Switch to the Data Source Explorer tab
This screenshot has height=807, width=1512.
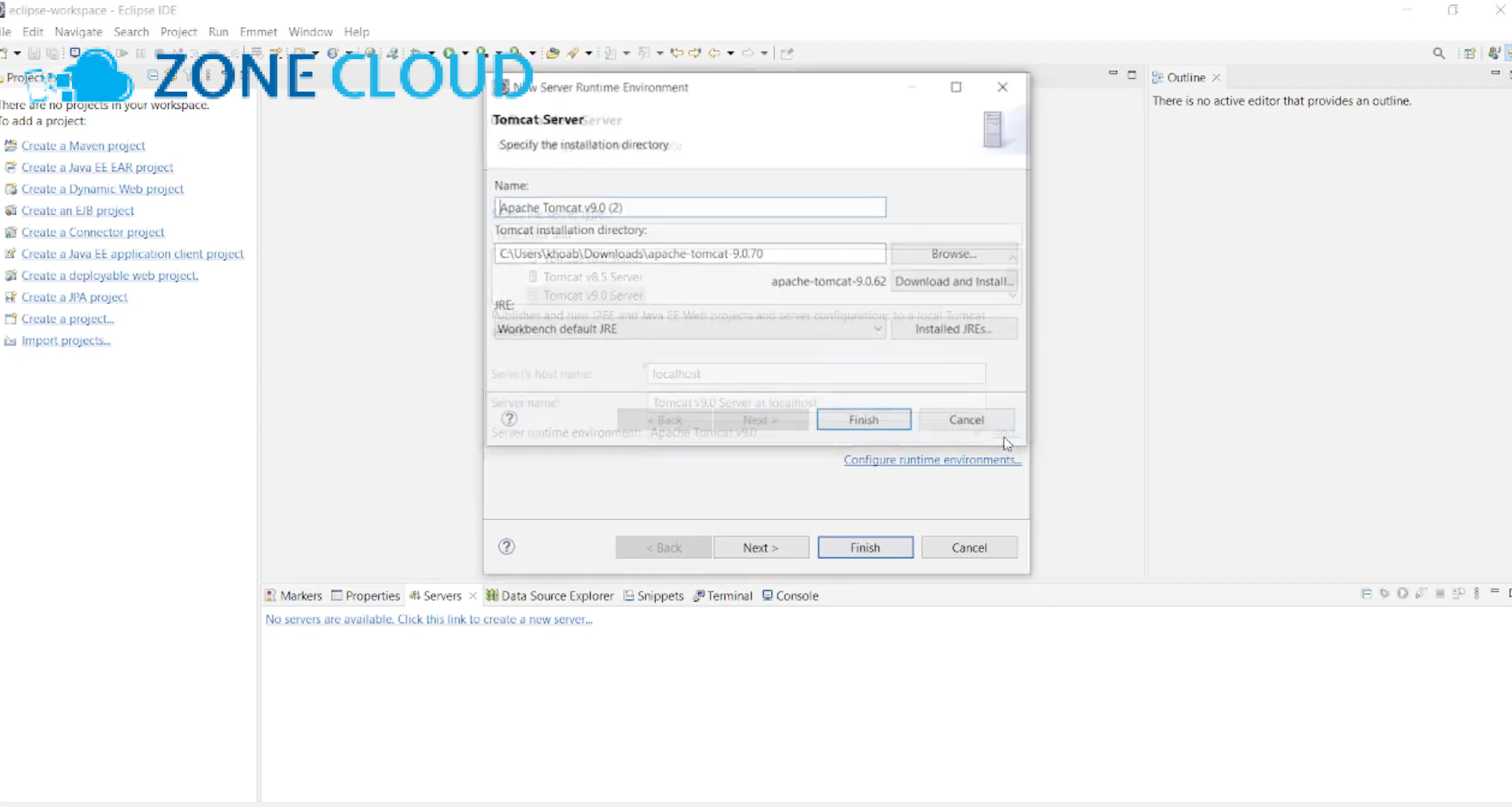point(550,595)
